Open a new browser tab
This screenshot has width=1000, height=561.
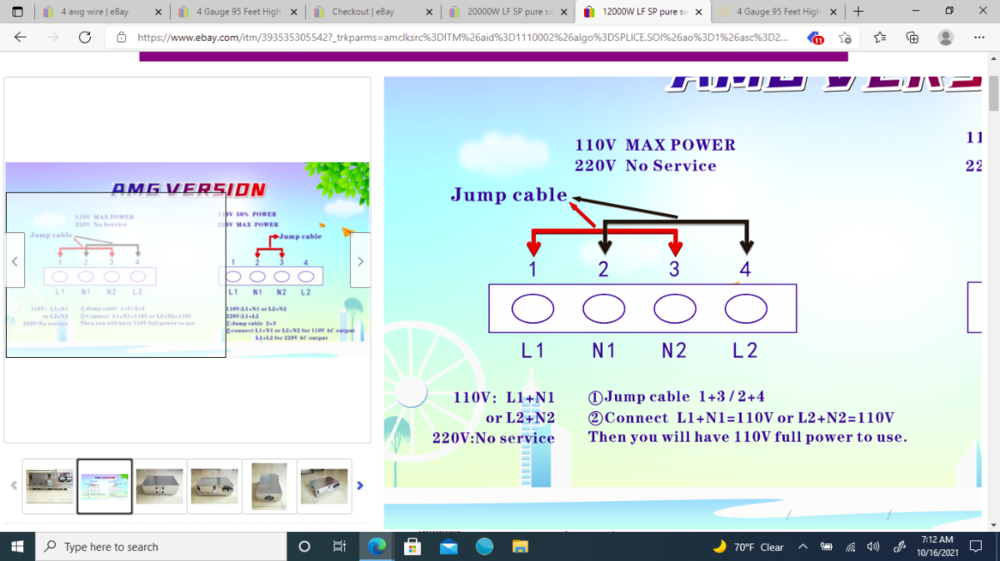[858, 11]
